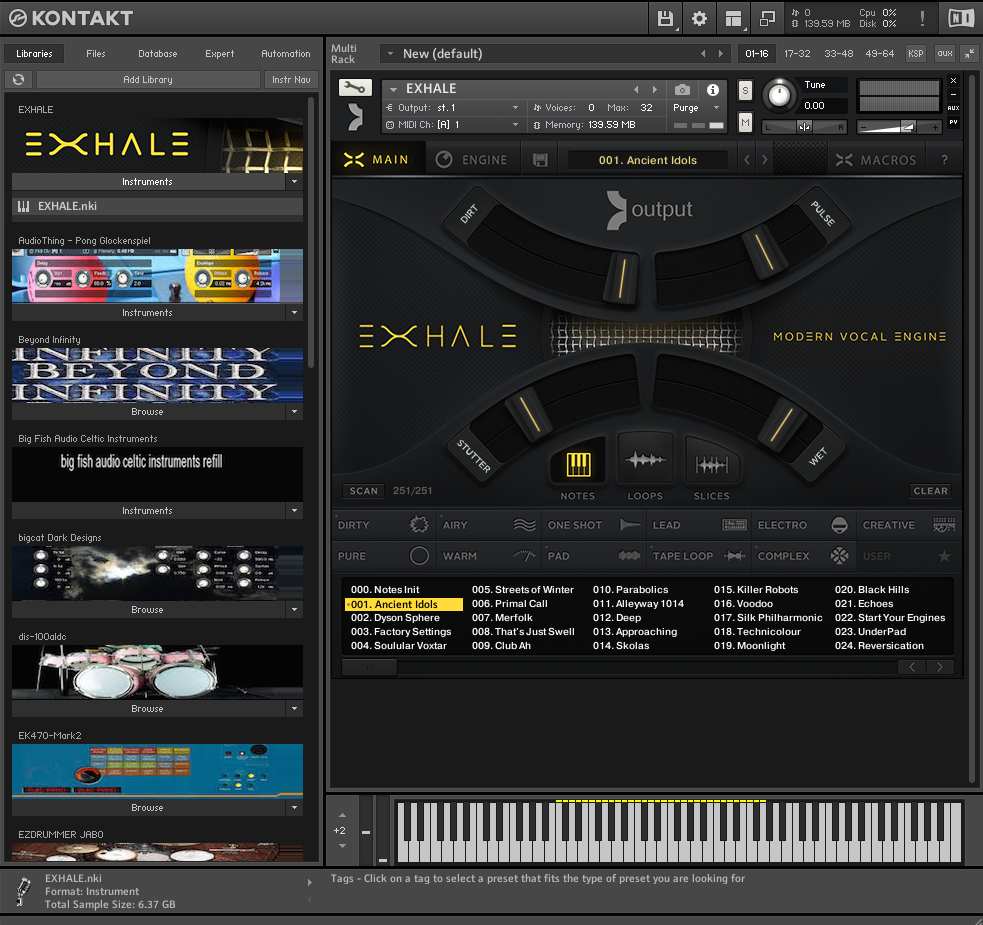Click the CLEAR button

coord(931,490)
